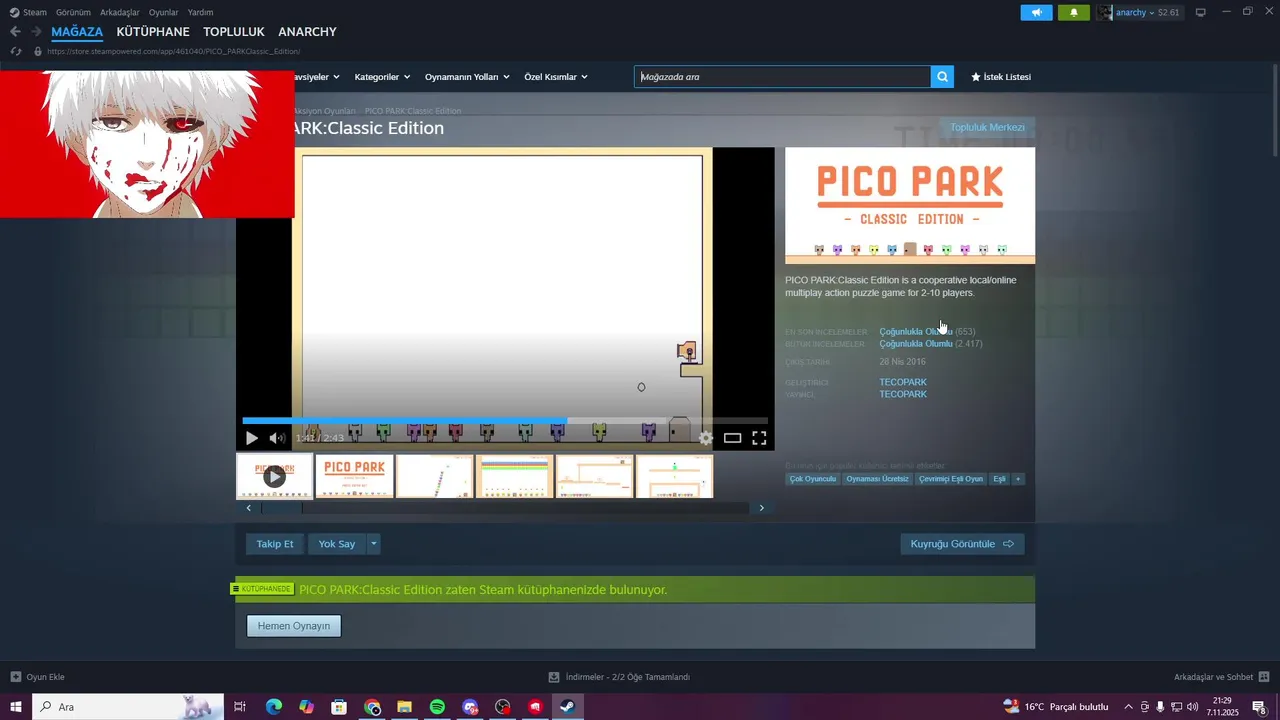Open the Big Picture monitor icon
The height and width of the screenshot is (720, 1280).
coord(1201,13)
